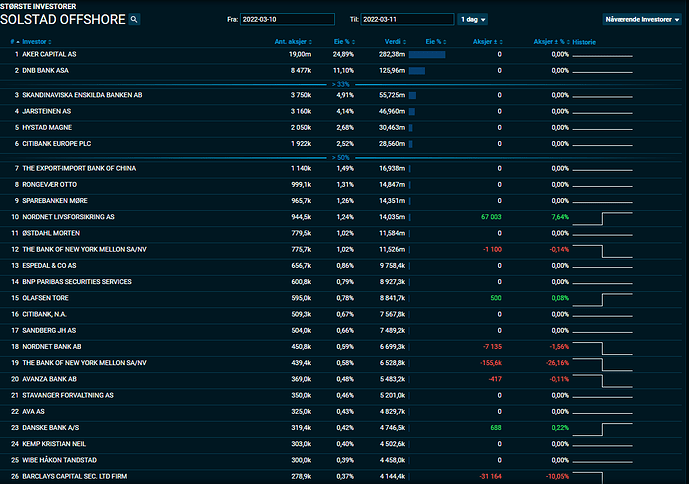Select investor SPAREBANKEN MØRE

tap(55, 201)
